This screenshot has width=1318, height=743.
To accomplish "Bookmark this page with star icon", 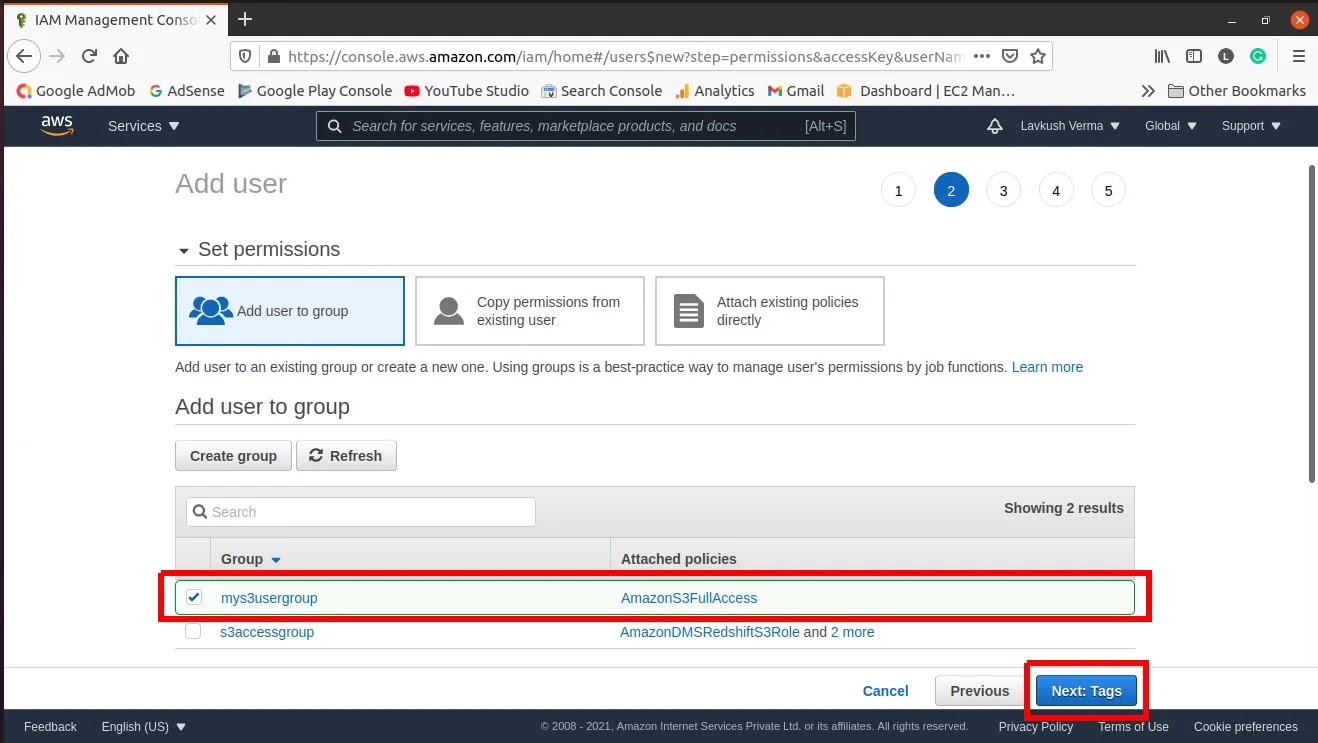I will [1038, 56].
